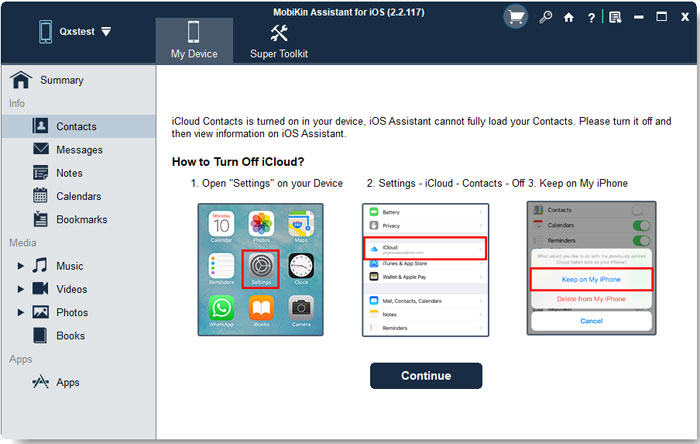This screenshot has height=444, width=700.
Task: Switch to the Super Toolkit tab
Action: pyautogui.click(x=279, y=41)
